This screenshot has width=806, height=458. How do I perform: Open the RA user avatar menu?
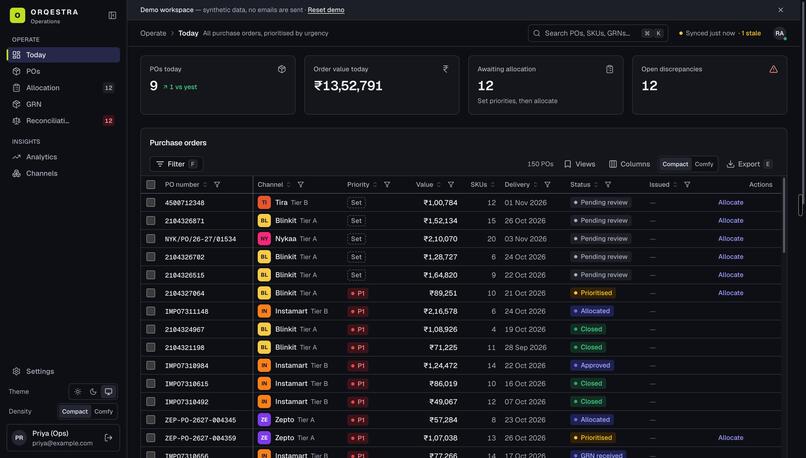tap(779, 33)
